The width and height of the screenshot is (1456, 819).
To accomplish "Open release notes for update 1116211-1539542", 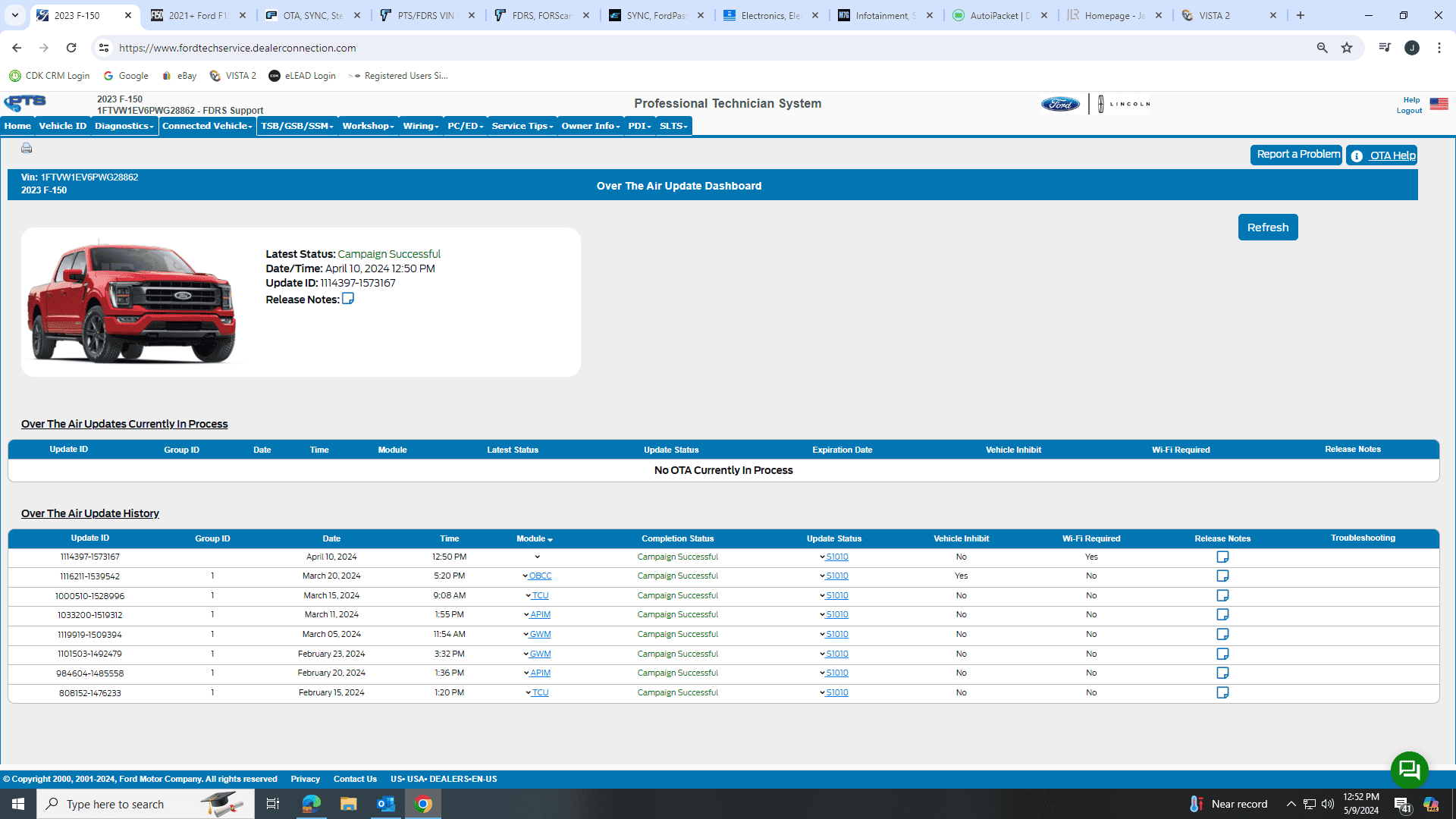I will [x=1222, y=576].
